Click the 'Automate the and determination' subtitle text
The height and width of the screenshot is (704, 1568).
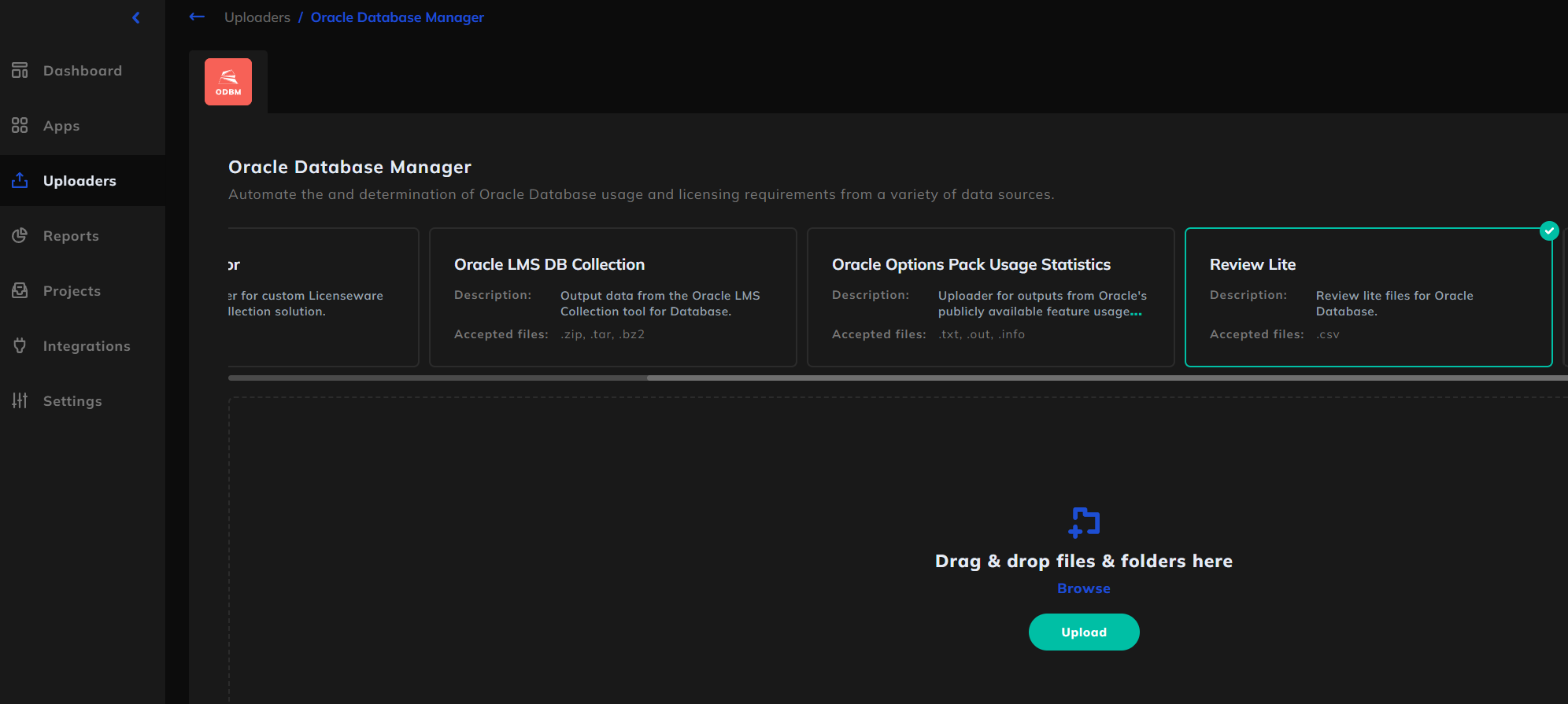642,194
